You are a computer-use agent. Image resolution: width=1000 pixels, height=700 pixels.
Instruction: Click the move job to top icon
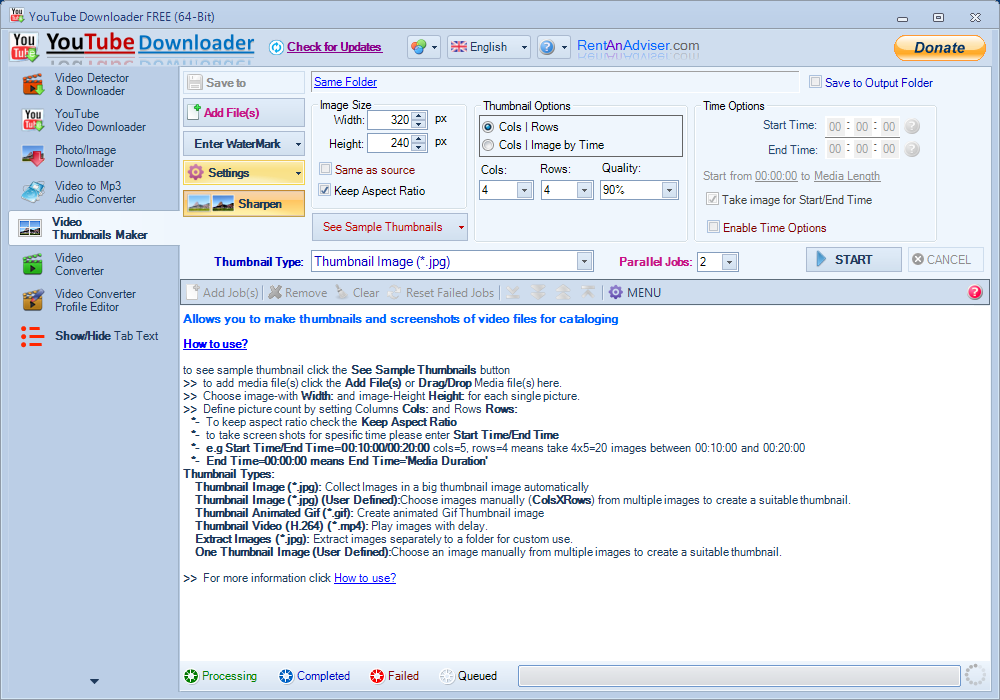pos(588,293)
